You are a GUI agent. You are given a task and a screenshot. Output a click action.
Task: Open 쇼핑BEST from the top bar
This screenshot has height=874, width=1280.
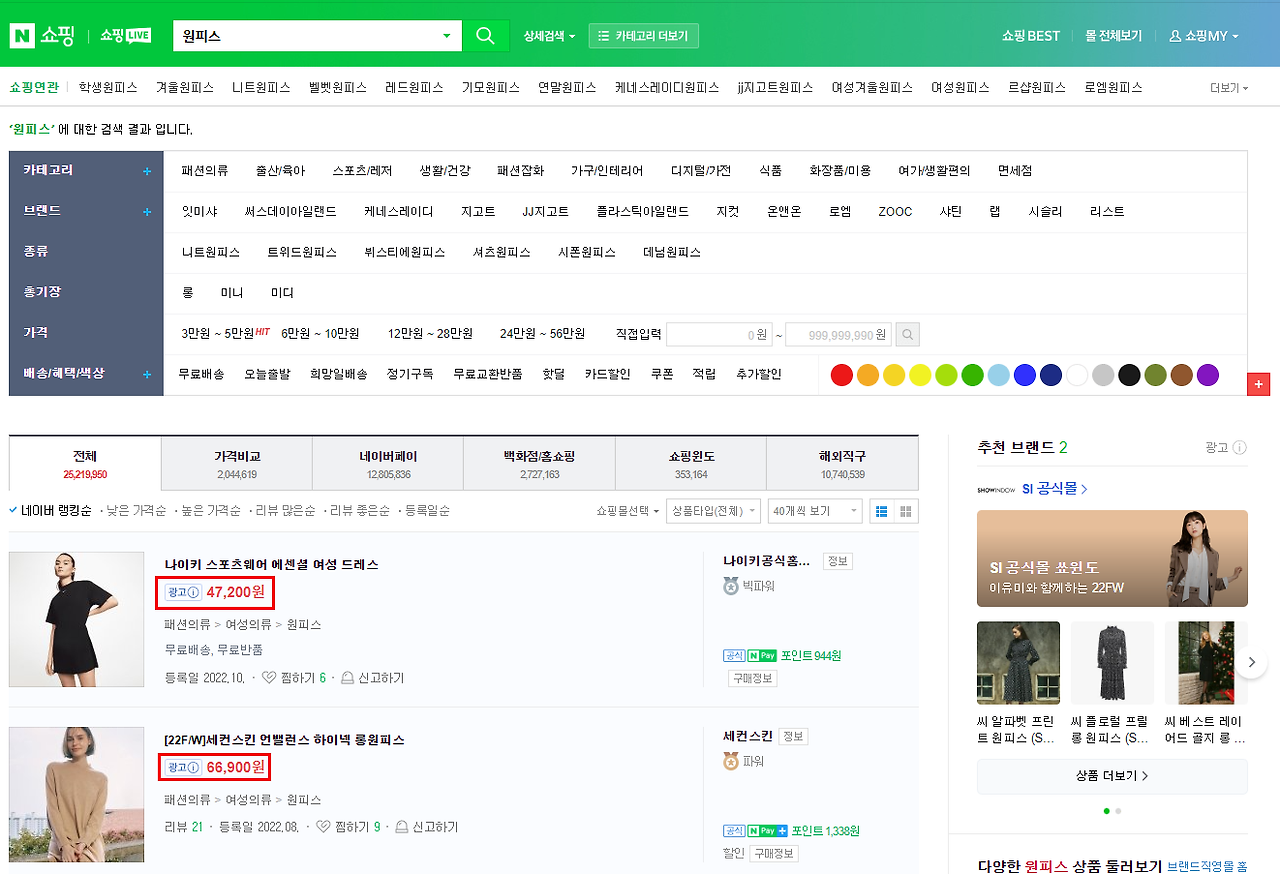(1030, 34)
